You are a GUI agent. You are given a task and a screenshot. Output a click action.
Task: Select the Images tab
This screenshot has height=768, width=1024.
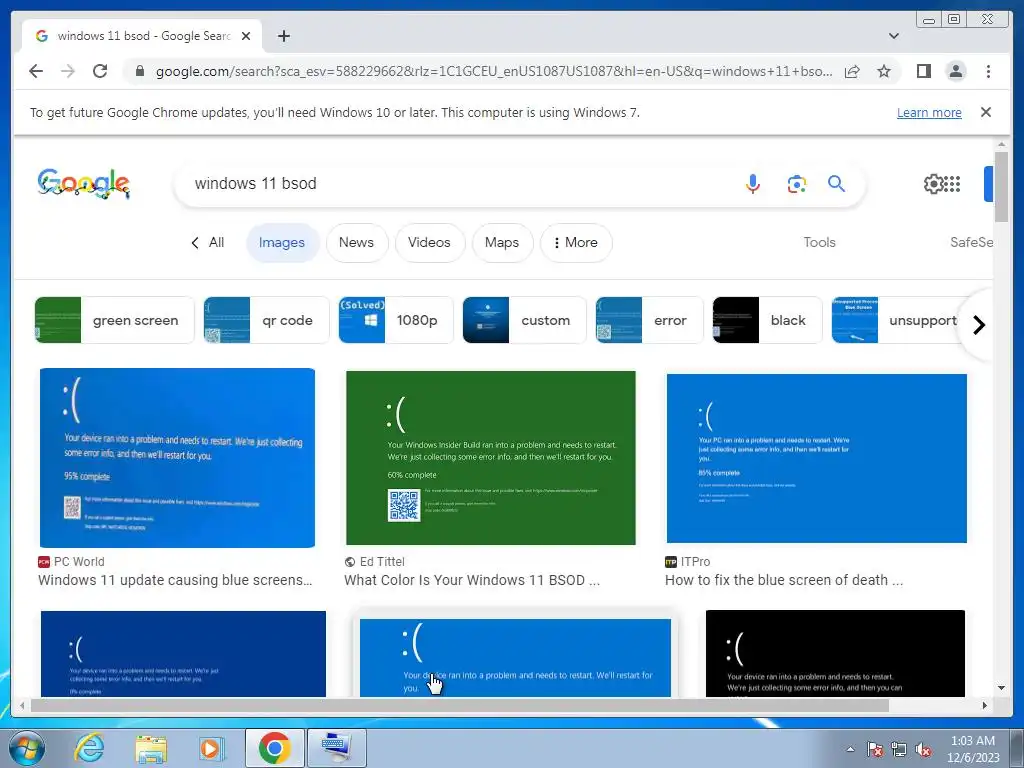point(282,242)
